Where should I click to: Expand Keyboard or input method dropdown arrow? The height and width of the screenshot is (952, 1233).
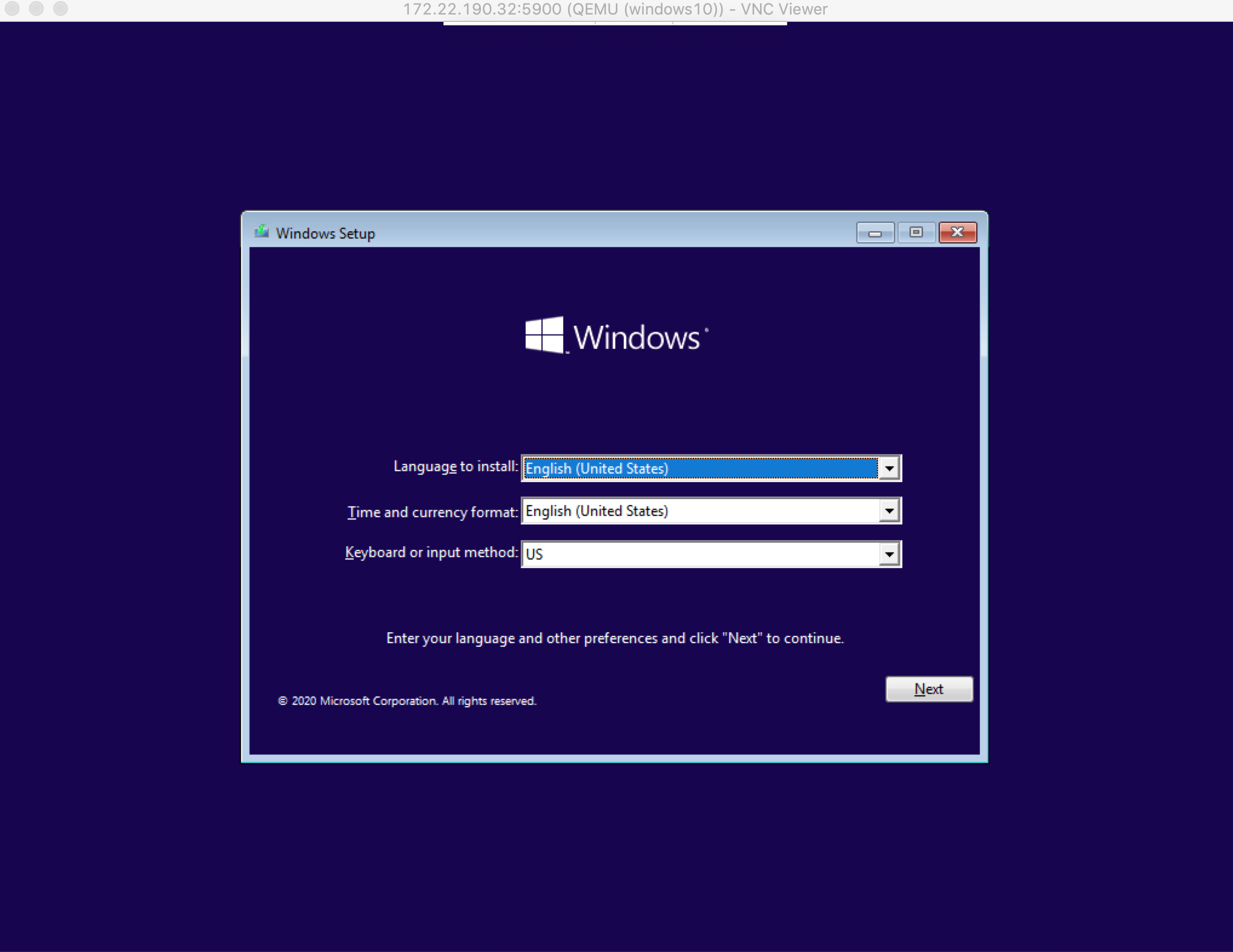889,554
